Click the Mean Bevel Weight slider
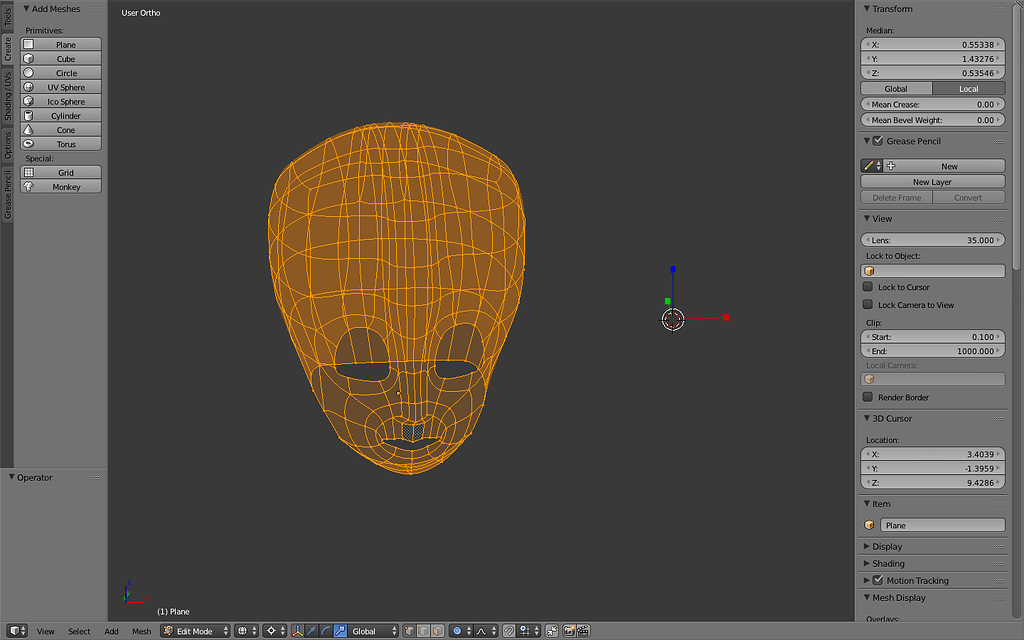 933,120
